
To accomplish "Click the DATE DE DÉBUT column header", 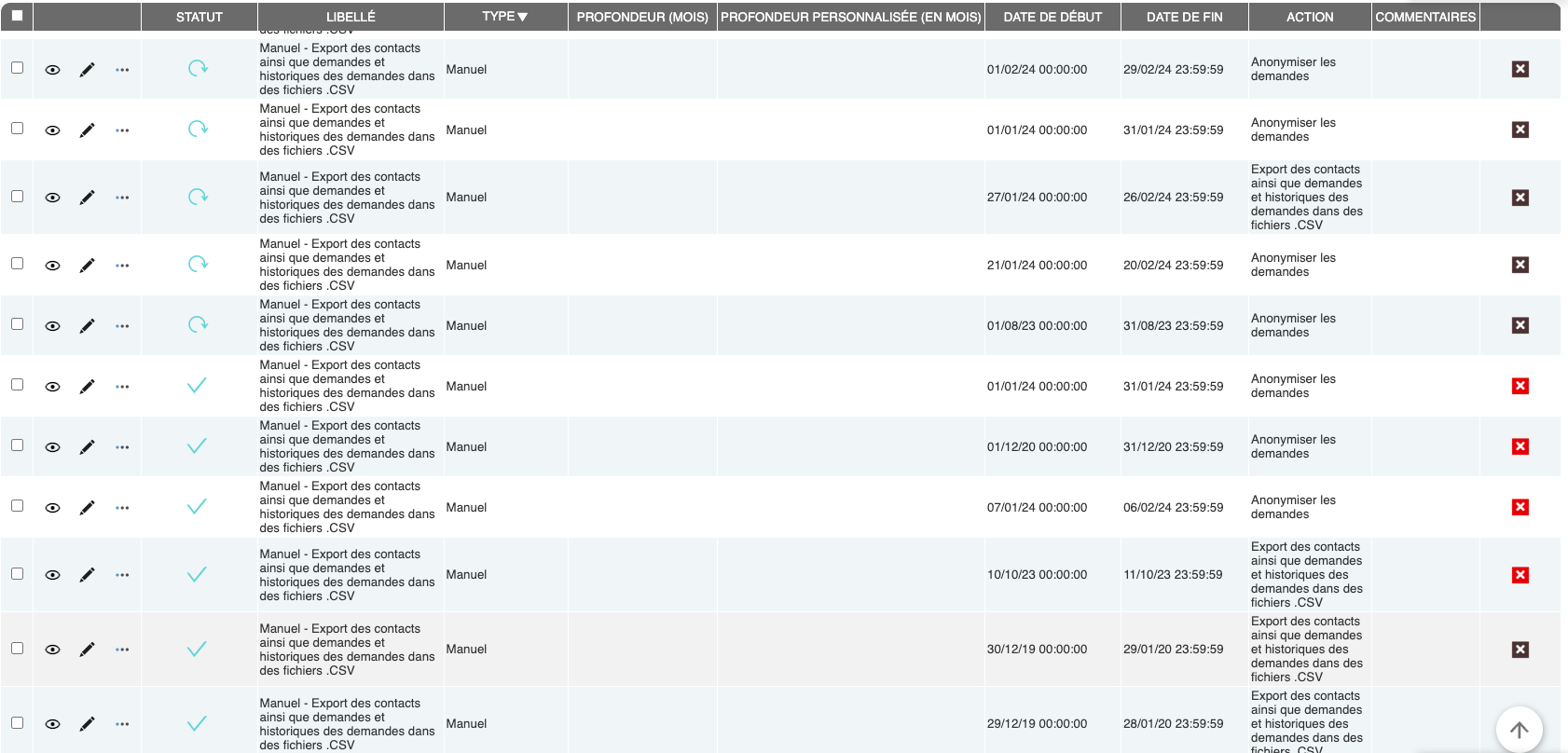I will click(x=1052, y=17).
